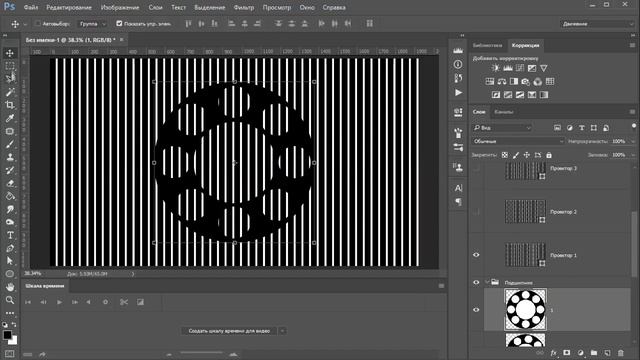Add a Black & White adjustment
The width and height of the screenshot is (640, 360).
pyautogui.click(x=514, y=82)
